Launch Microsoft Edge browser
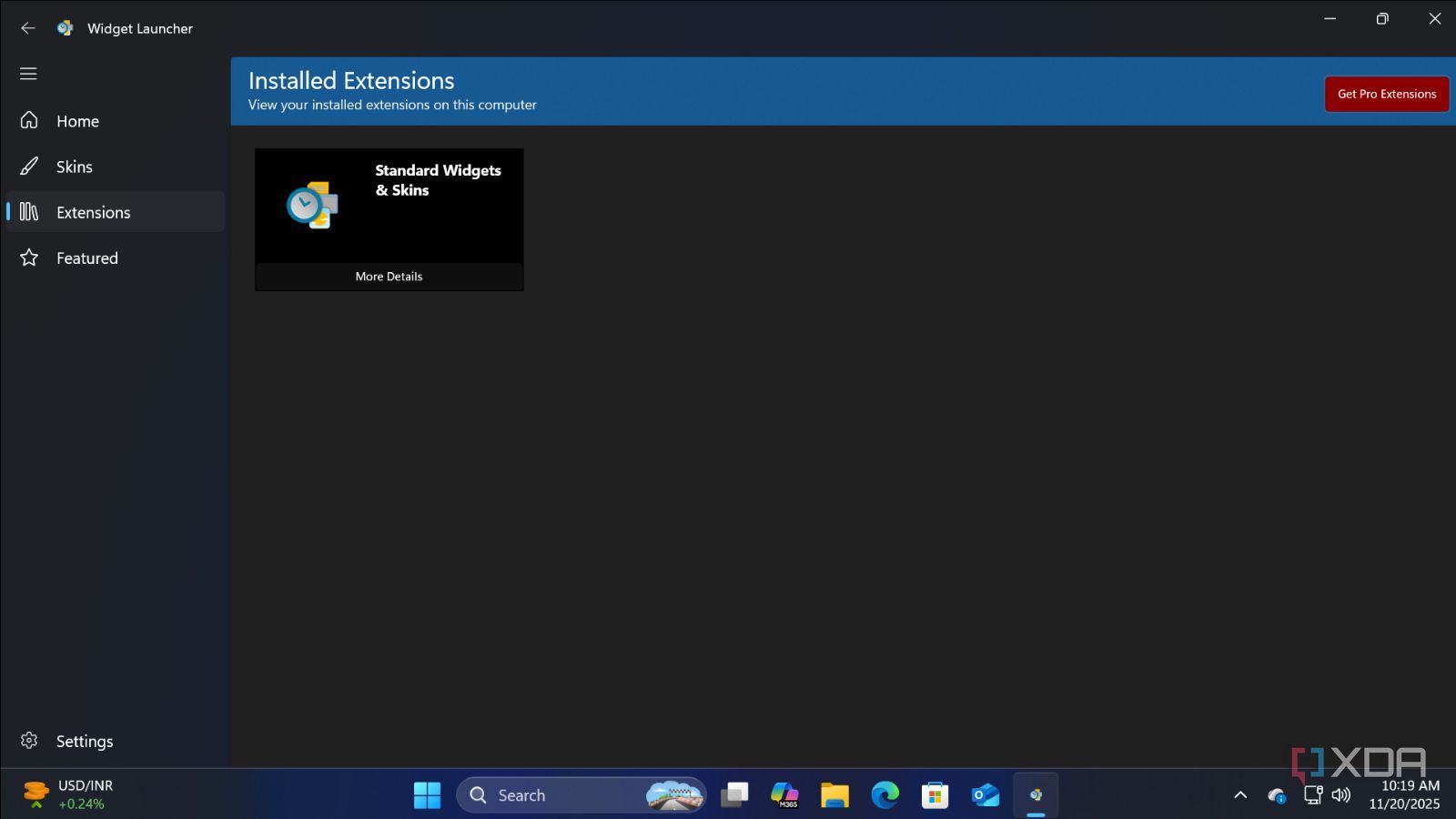The height and width of the screenshot is (819, 1456). click(x=885, y=794)
